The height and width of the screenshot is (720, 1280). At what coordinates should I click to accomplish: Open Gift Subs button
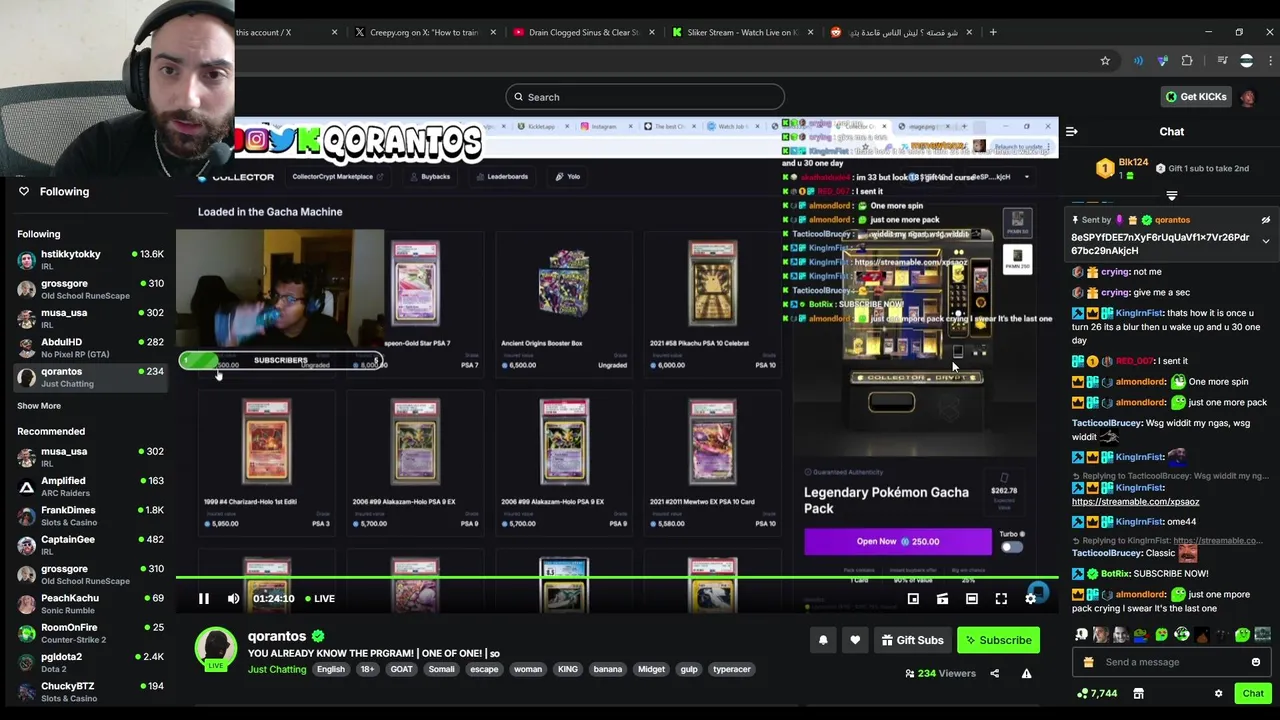coord(912,640)
